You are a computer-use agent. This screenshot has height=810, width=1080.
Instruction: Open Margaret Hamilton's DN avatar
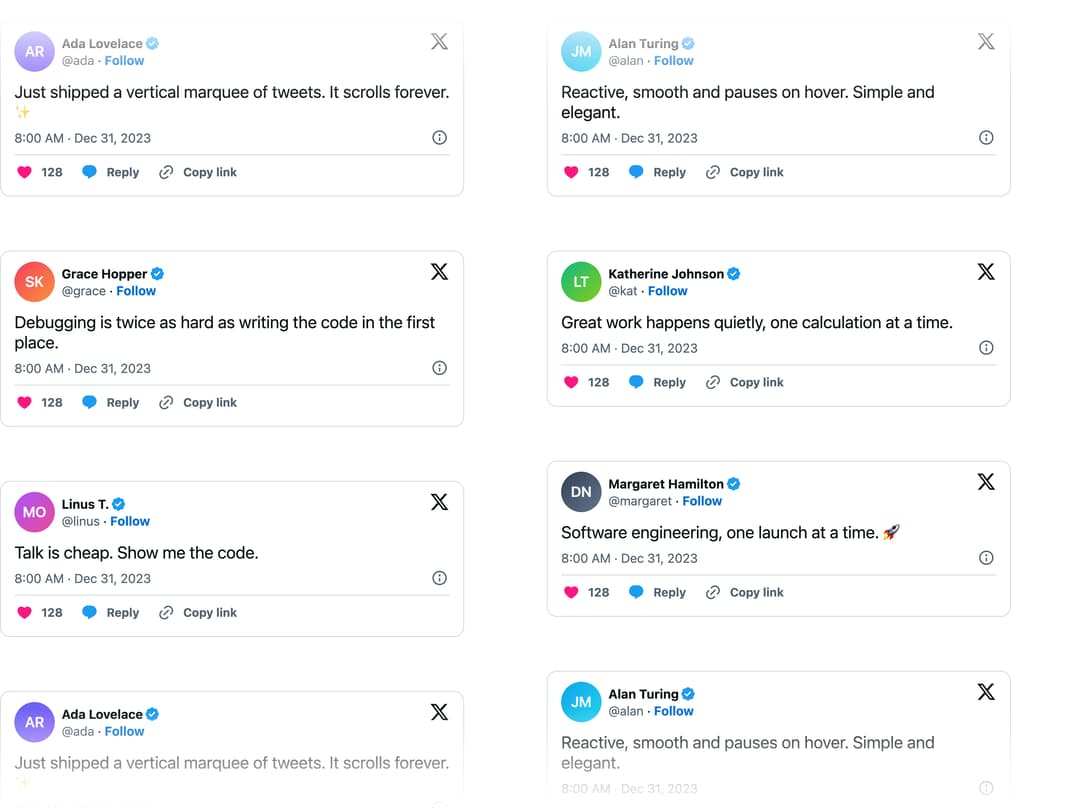[581, 492]
